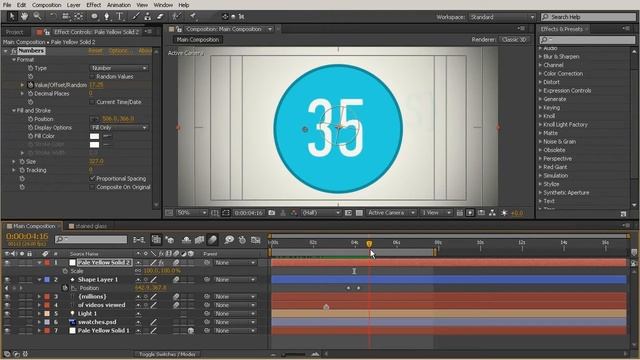
Task: Select the Zoom magnifier tool
Action: tap(37, 16)
